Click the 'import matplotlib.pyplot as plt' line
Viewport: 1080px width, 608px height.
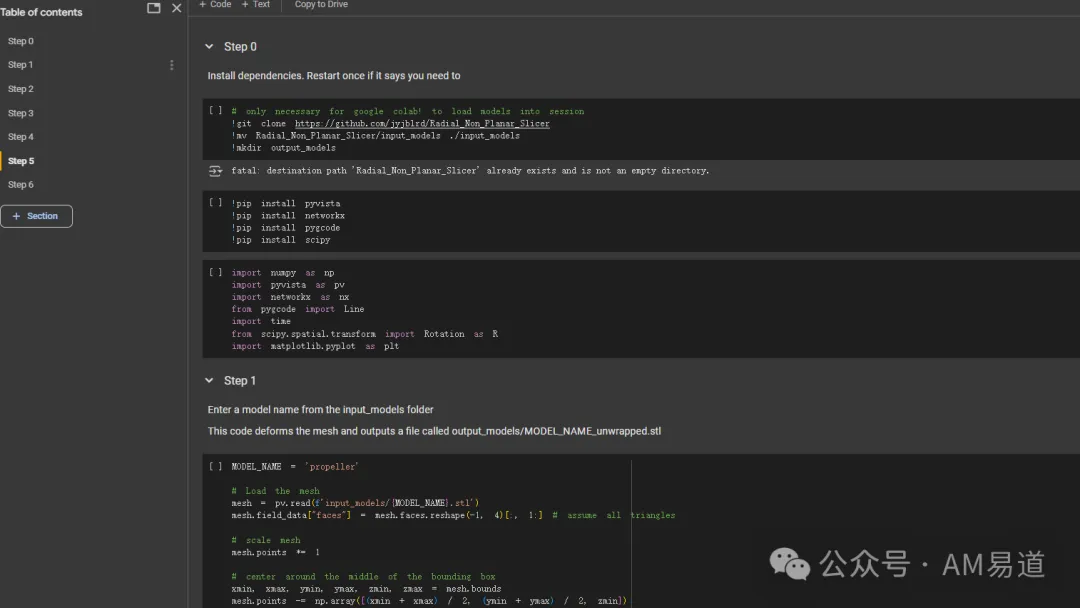(315, 346)
